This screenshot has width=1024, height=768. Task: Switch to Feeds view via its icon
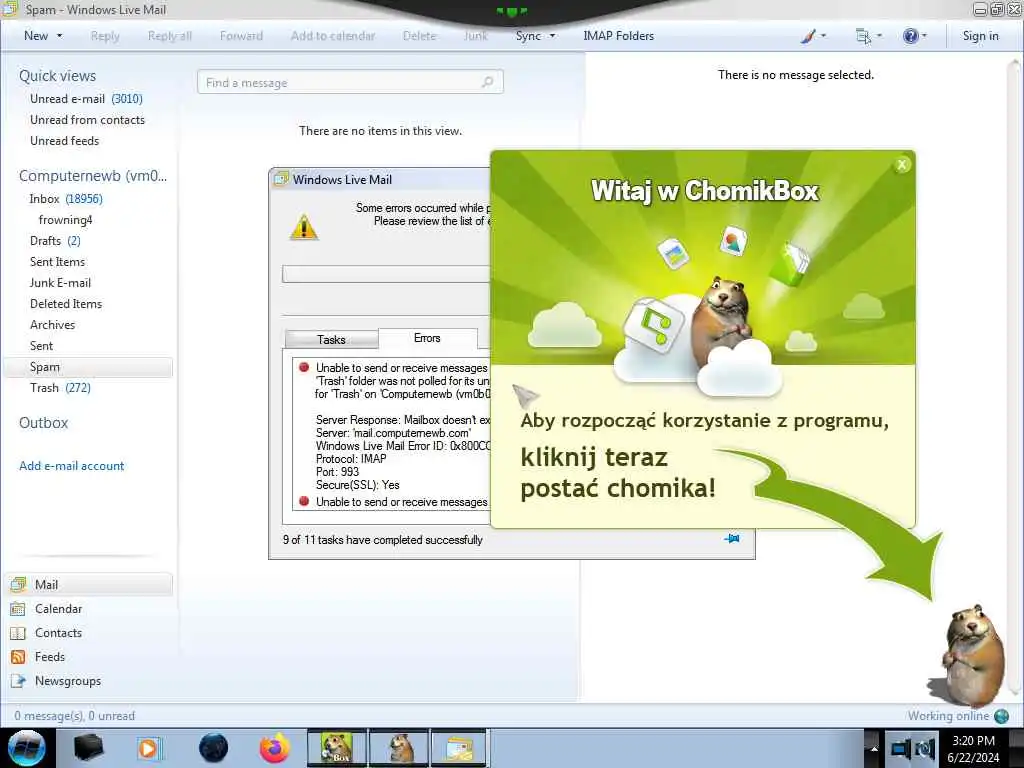tap(18, 657)
